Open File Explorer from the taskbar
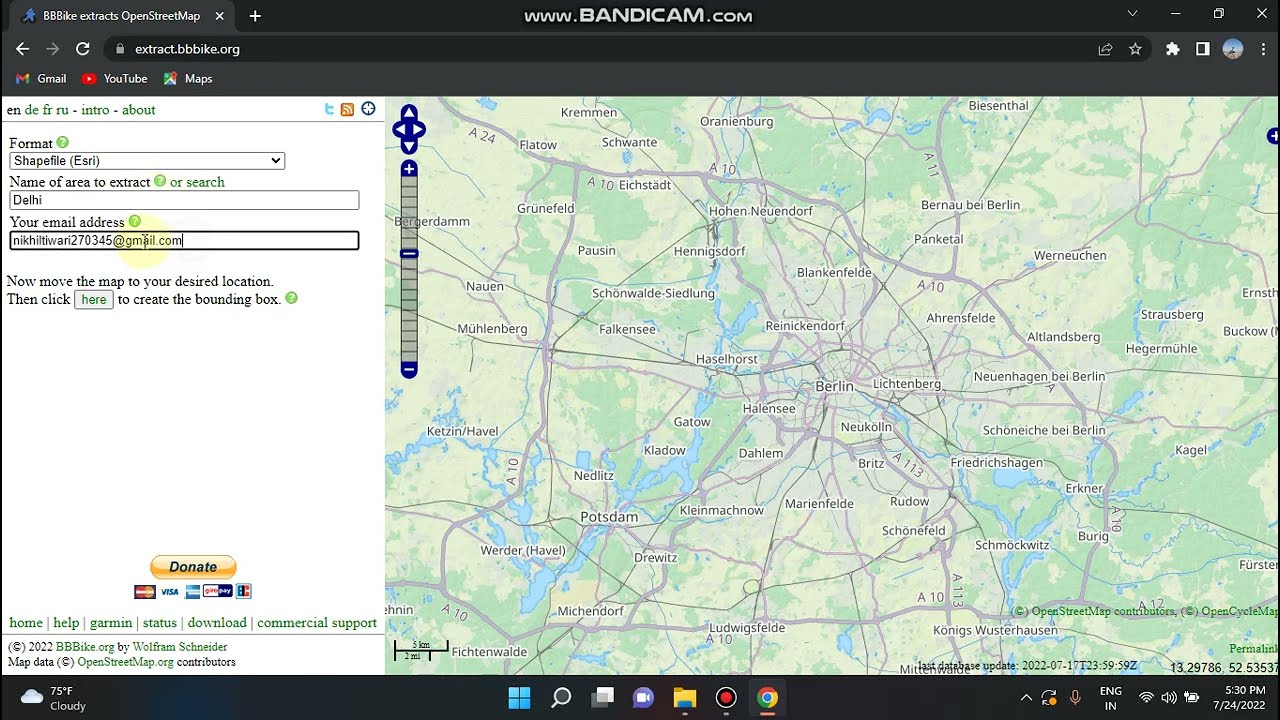1280x720 pixels. [684, 697]
